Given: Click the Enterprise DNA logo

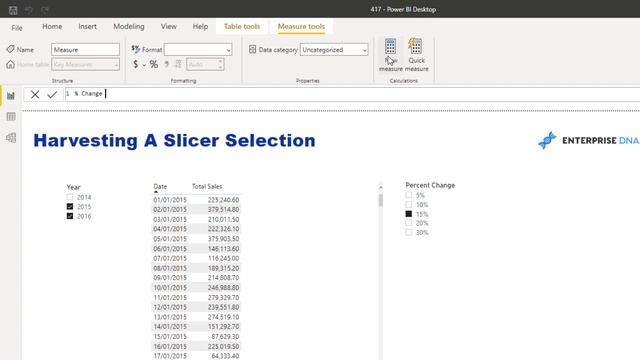Looking at the screenshot, I should [x=588, y=140].
